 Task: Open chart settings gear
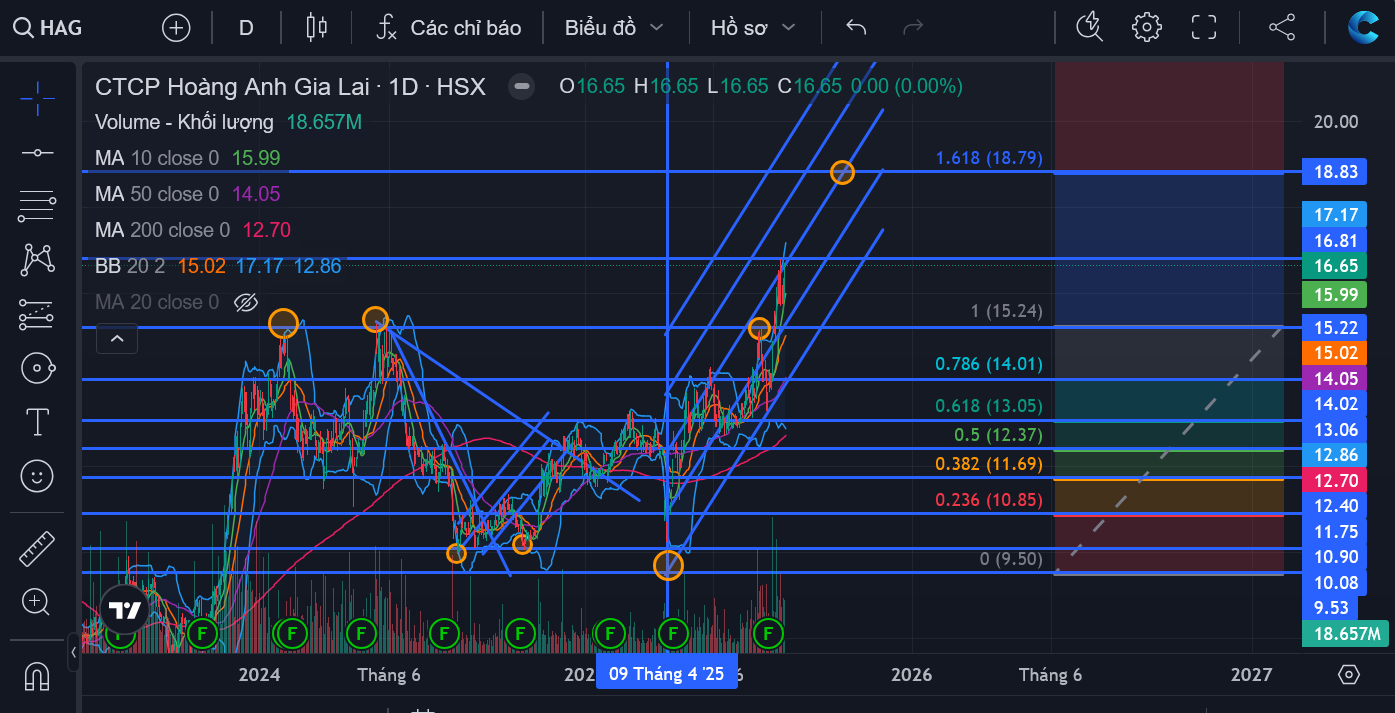click(x=1146, y=28)
